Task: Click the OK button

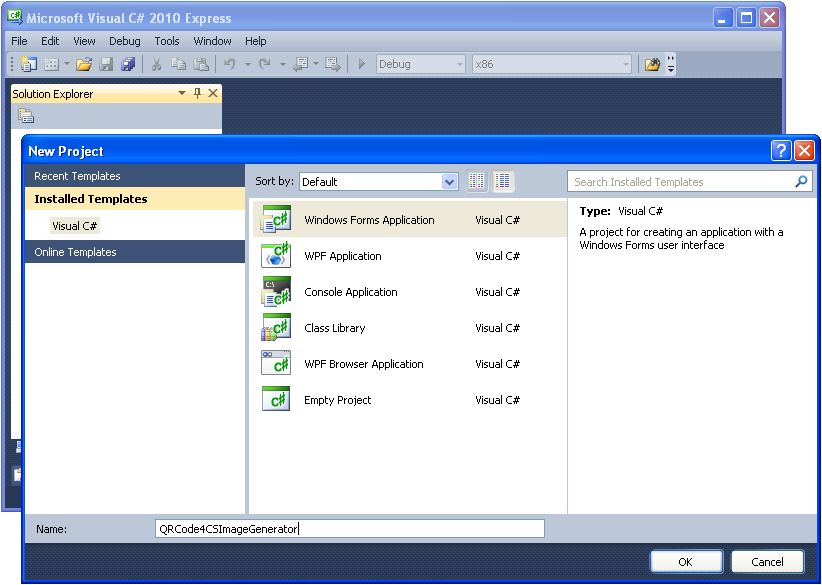Action: 686,561
